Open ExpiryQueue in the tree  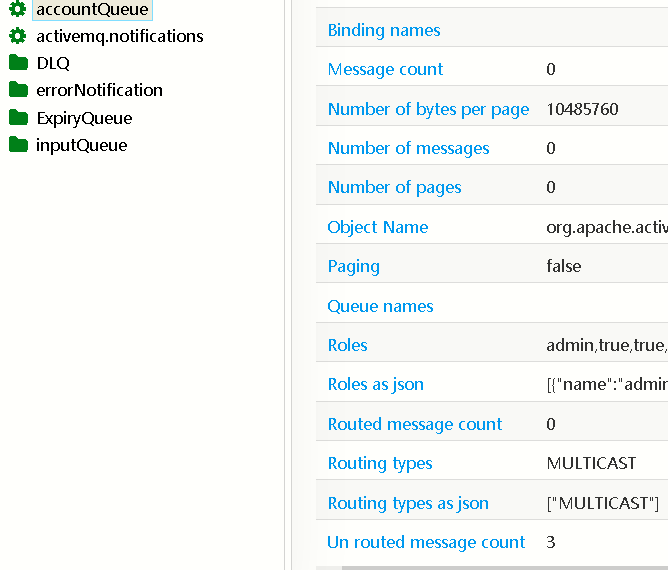(84, 118)
